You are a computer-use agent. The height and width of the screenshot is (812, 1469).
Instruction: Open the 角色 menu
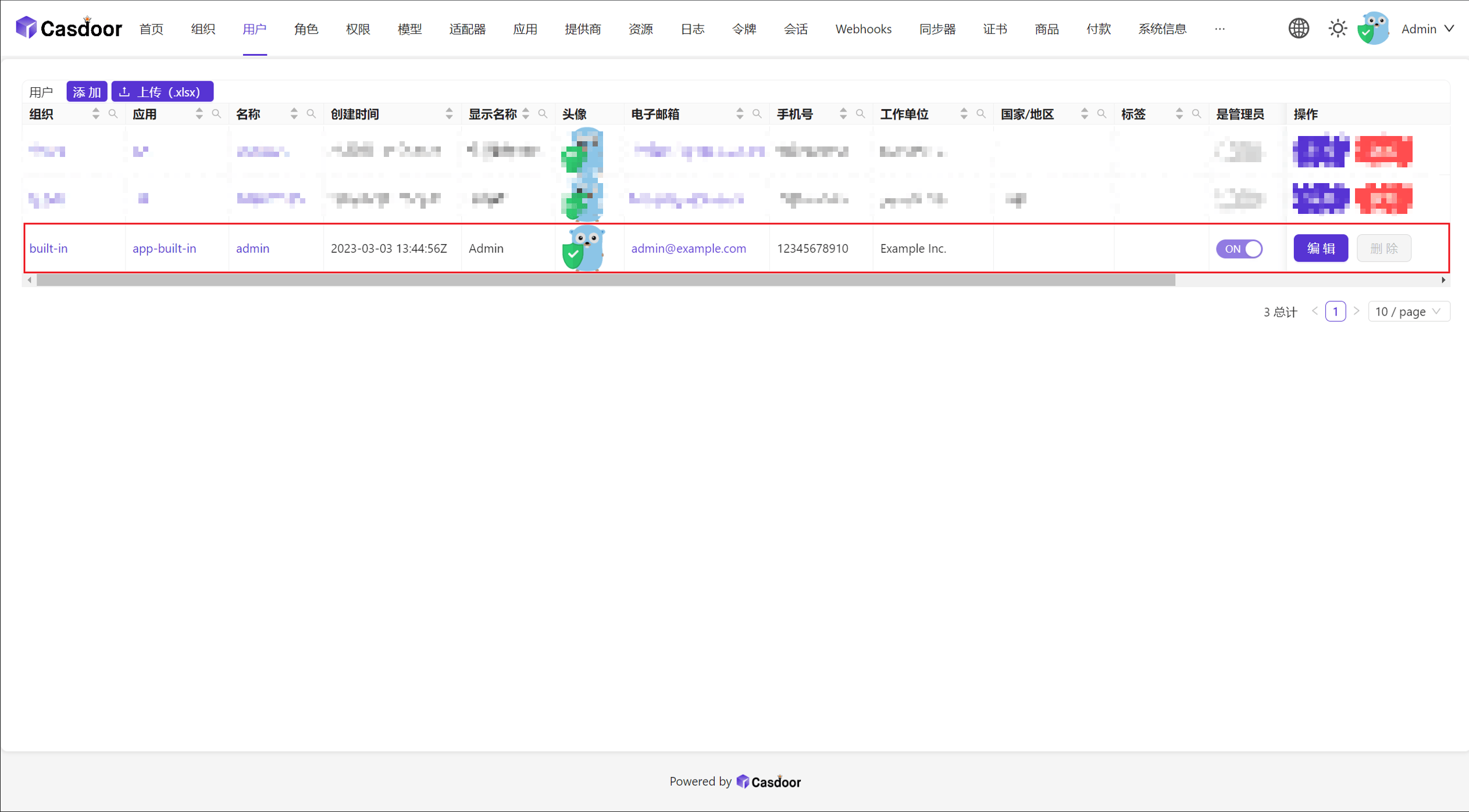[306, 28]
